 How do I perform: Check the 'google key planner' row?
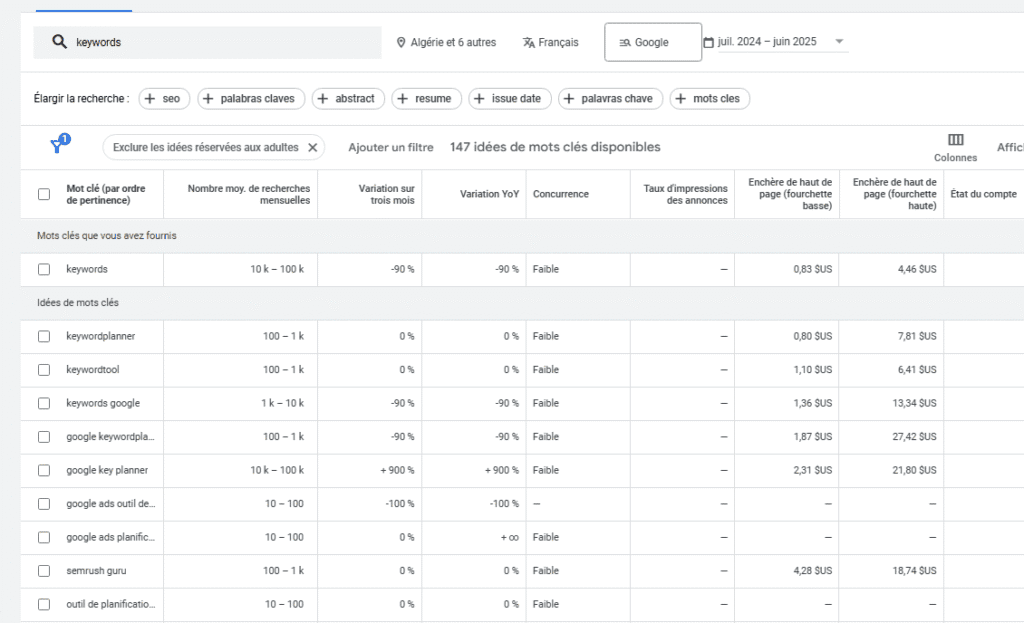click(44, 470)
